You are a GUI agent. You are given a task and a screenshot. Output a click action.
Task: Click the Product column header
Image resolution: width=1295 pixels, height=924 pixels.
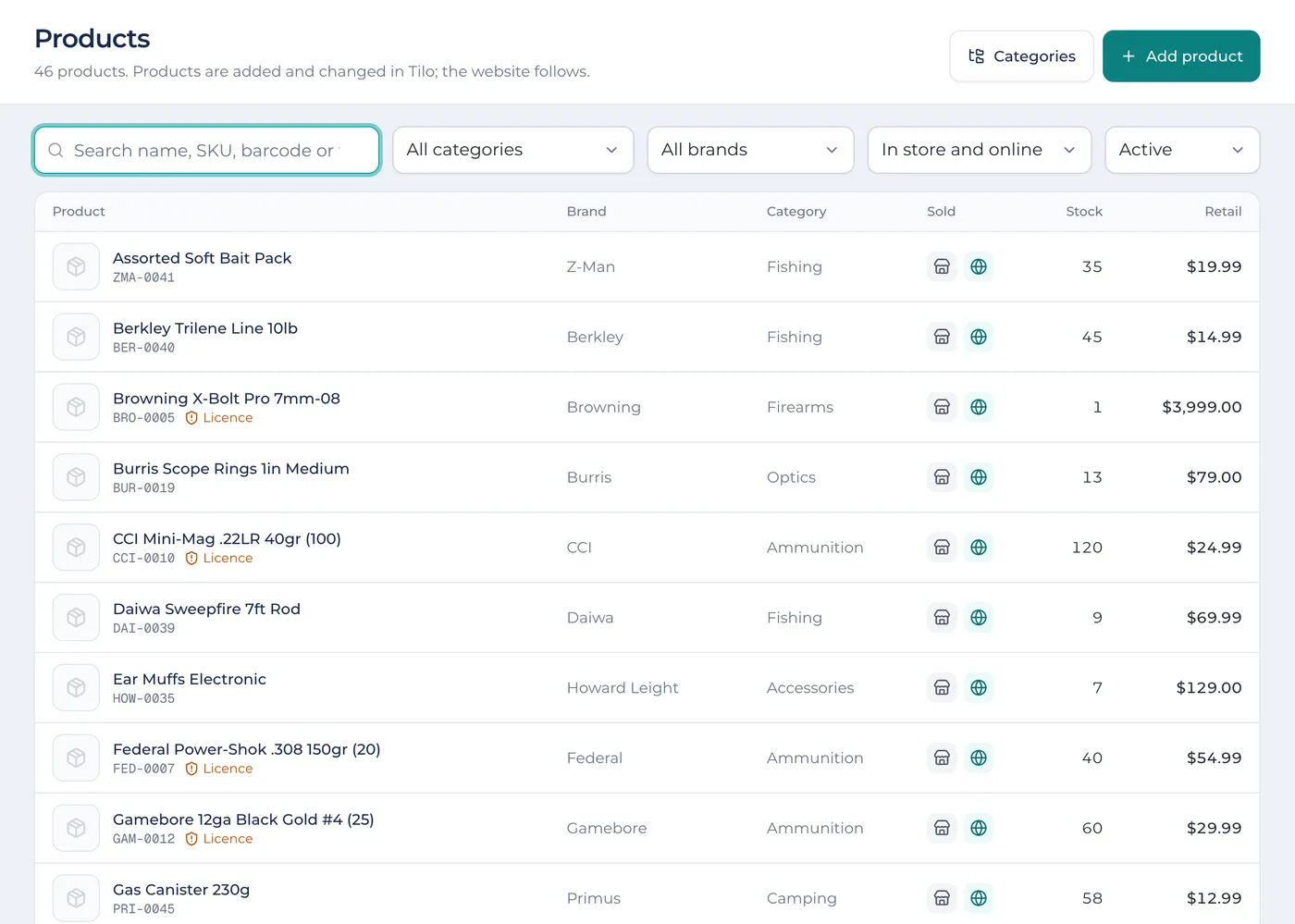pos(79,212)
